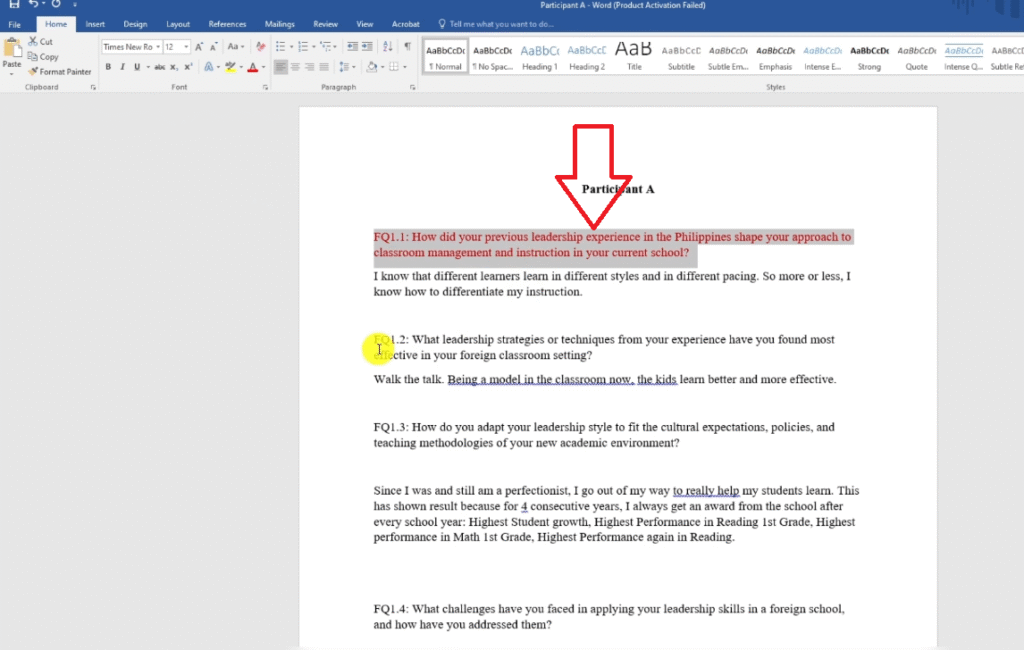This screenshot has height=650, width=1024.
Task: Toggle Italic formatting
Action: pos(122,67)
